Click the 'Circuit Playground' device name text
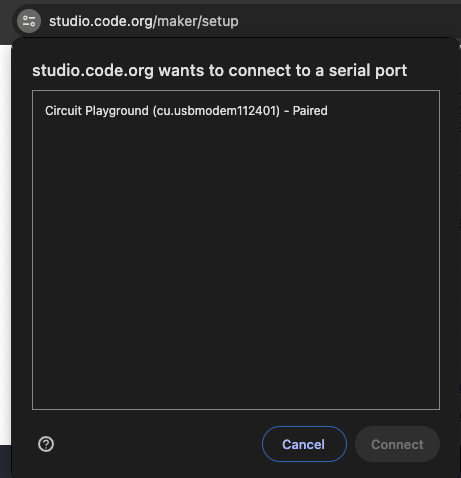The height and width of the screenshot is (478, 461). pyautogui.click(x=97, y=111)
